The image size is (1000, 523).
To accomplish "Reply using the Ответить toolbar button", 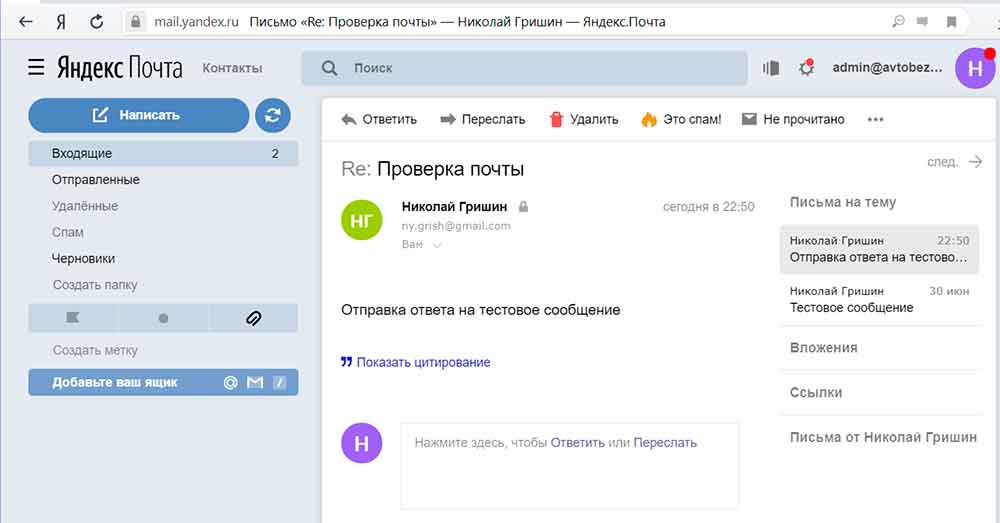I will pos(379,119).
